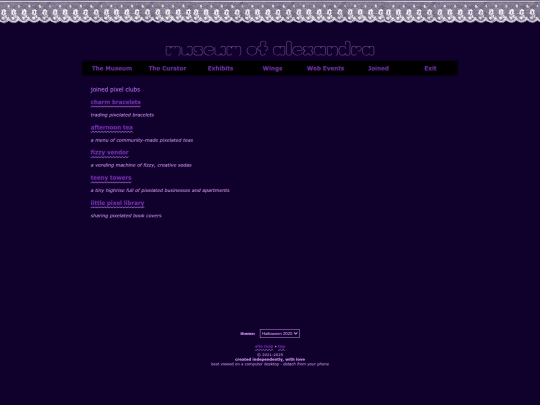This screenshot has height=405, width=540.
Task: Visit the afternoon tea club link
Action: 112,128
